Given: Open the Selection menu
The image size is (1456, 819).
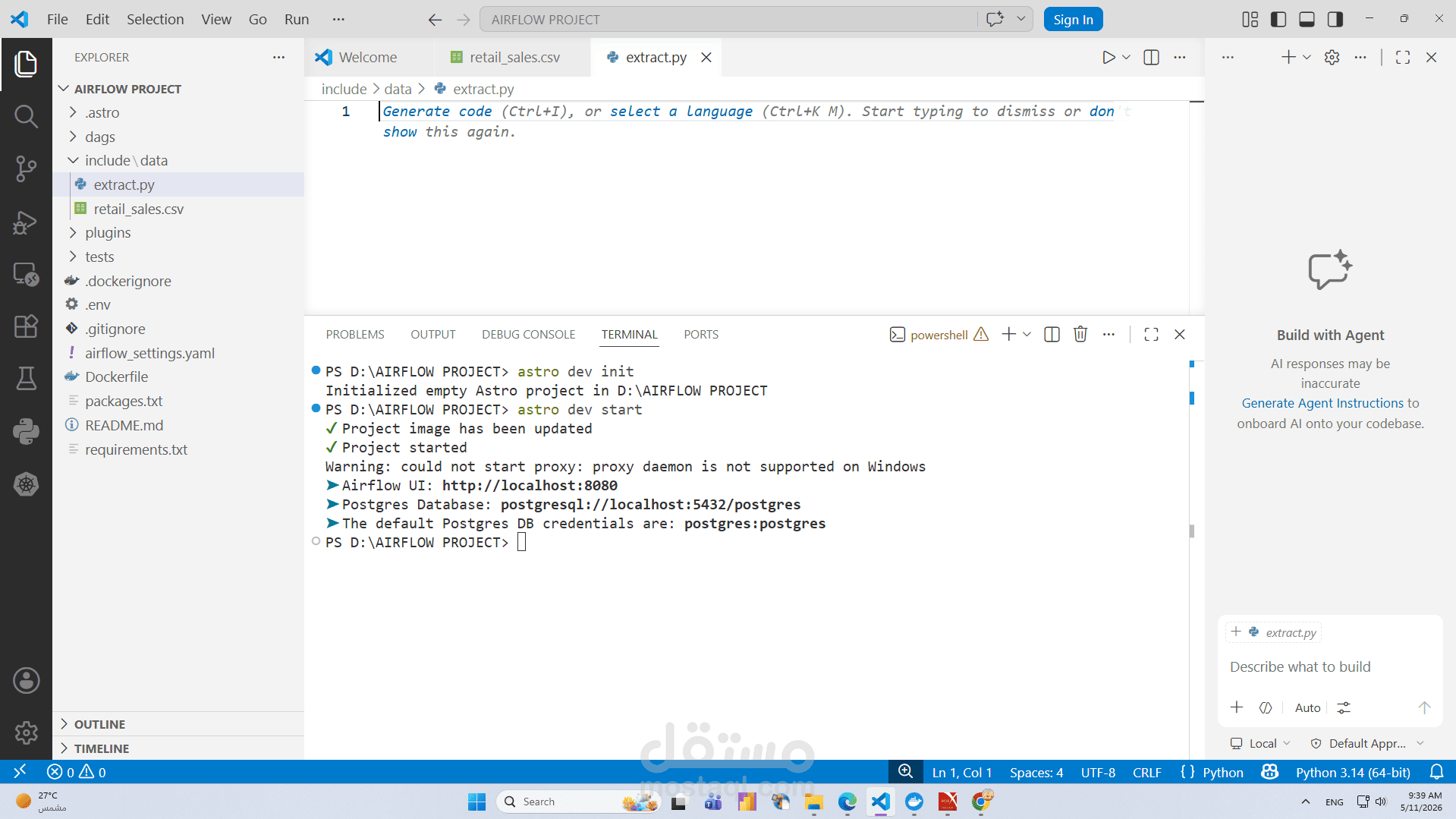Looking at the screenshot, I should [155, 19].
